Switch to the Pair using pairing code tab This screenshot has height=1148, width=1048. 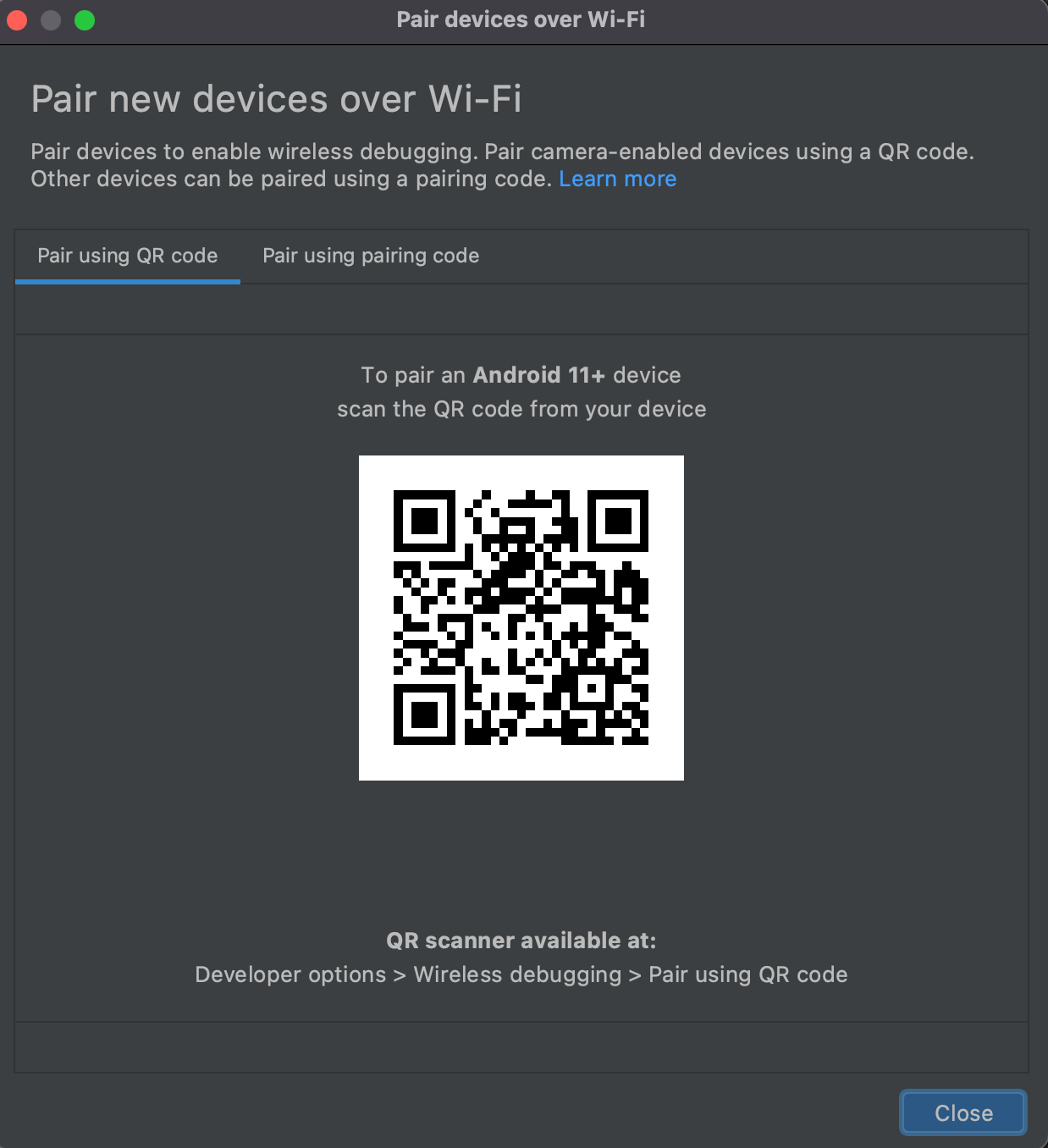click(x=371, y=256)
